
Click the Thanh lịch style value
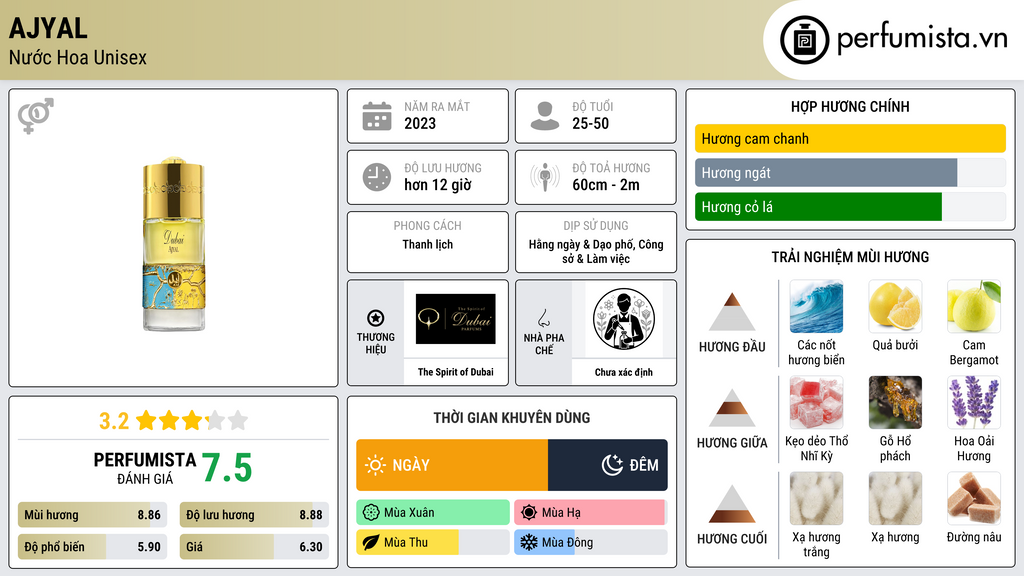[x=428, y=244]
